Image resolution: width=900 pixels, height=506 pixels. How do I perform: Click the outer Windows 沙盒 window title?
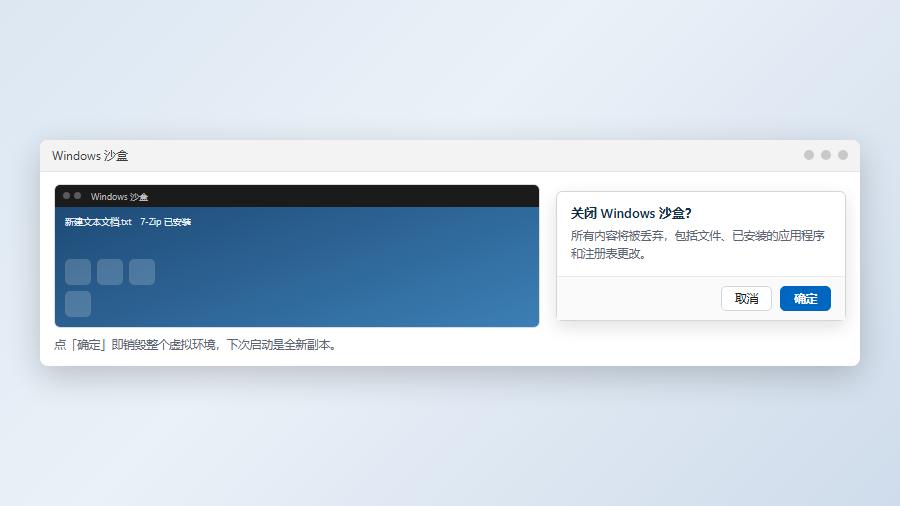[x=90, y=156]
